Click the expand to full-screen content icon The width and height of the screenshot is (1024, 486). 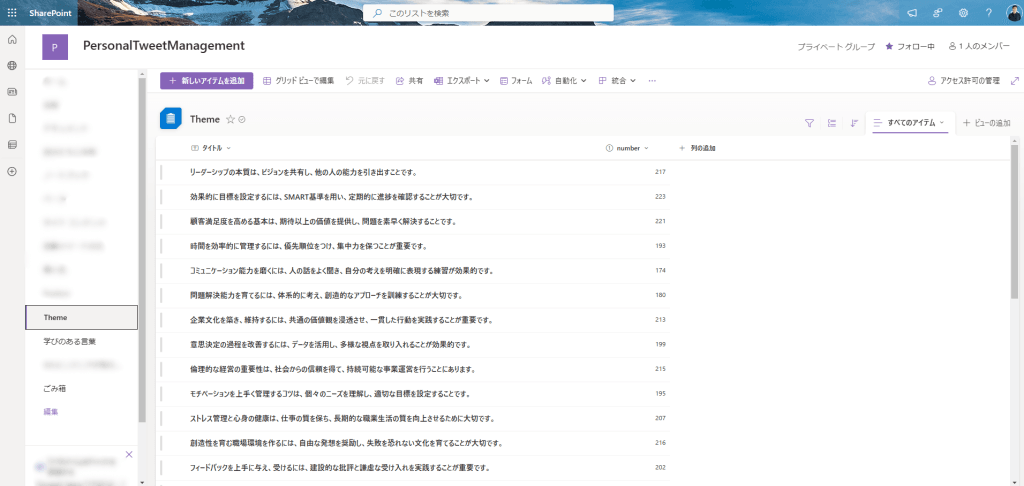(1015, 81)
